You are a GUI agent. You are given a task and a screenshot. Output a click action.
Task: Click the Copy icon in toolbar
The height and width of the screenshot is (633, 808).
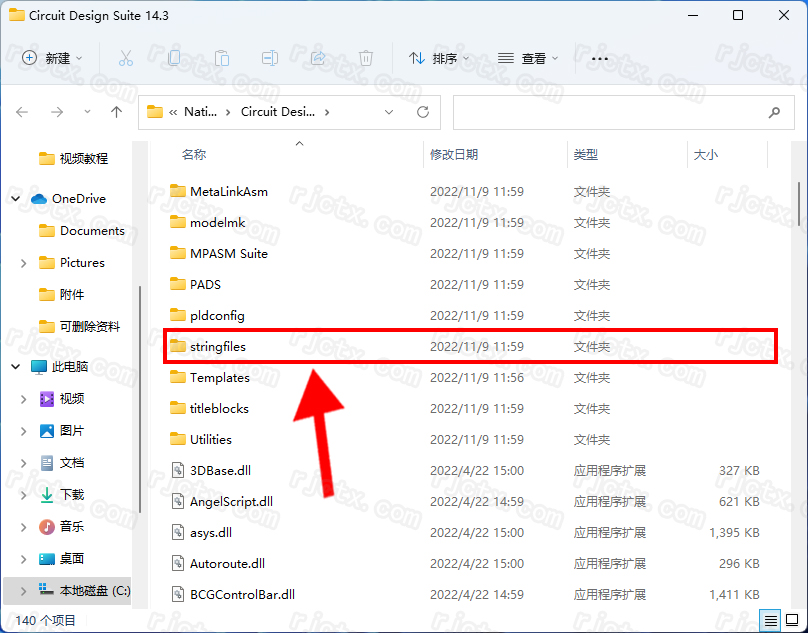coord(174,59)
